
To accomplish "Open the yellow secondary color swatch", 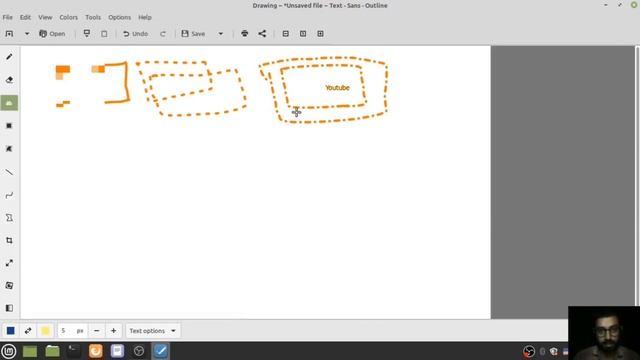I will point(45,331).
